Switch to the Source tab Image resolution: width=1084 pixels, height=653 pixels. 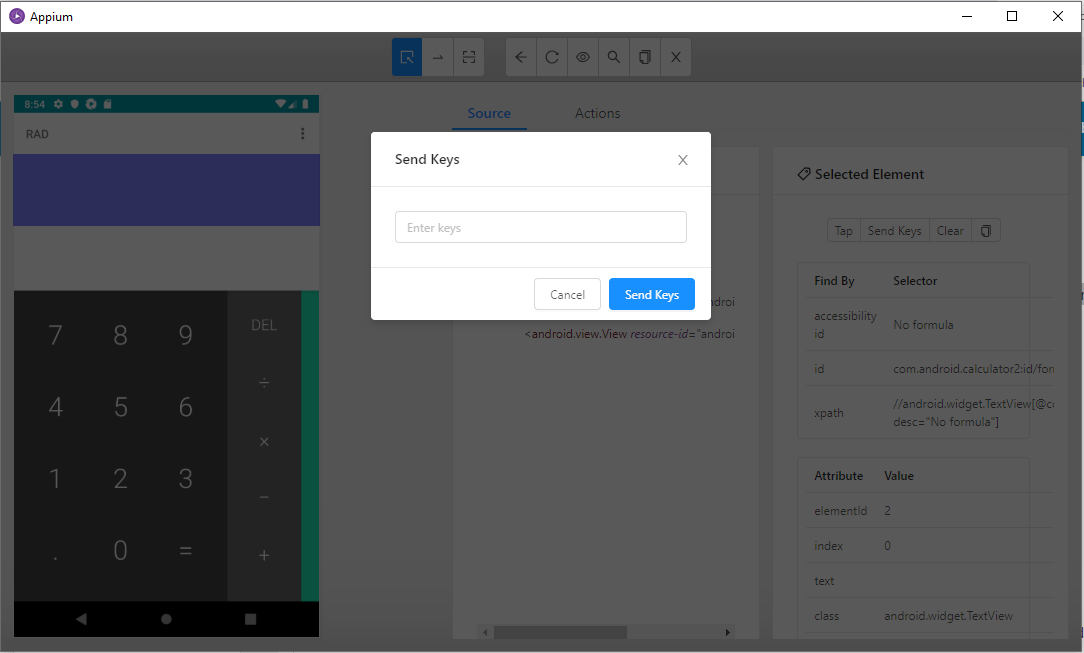pyautogui.click(x=489, y=113)
